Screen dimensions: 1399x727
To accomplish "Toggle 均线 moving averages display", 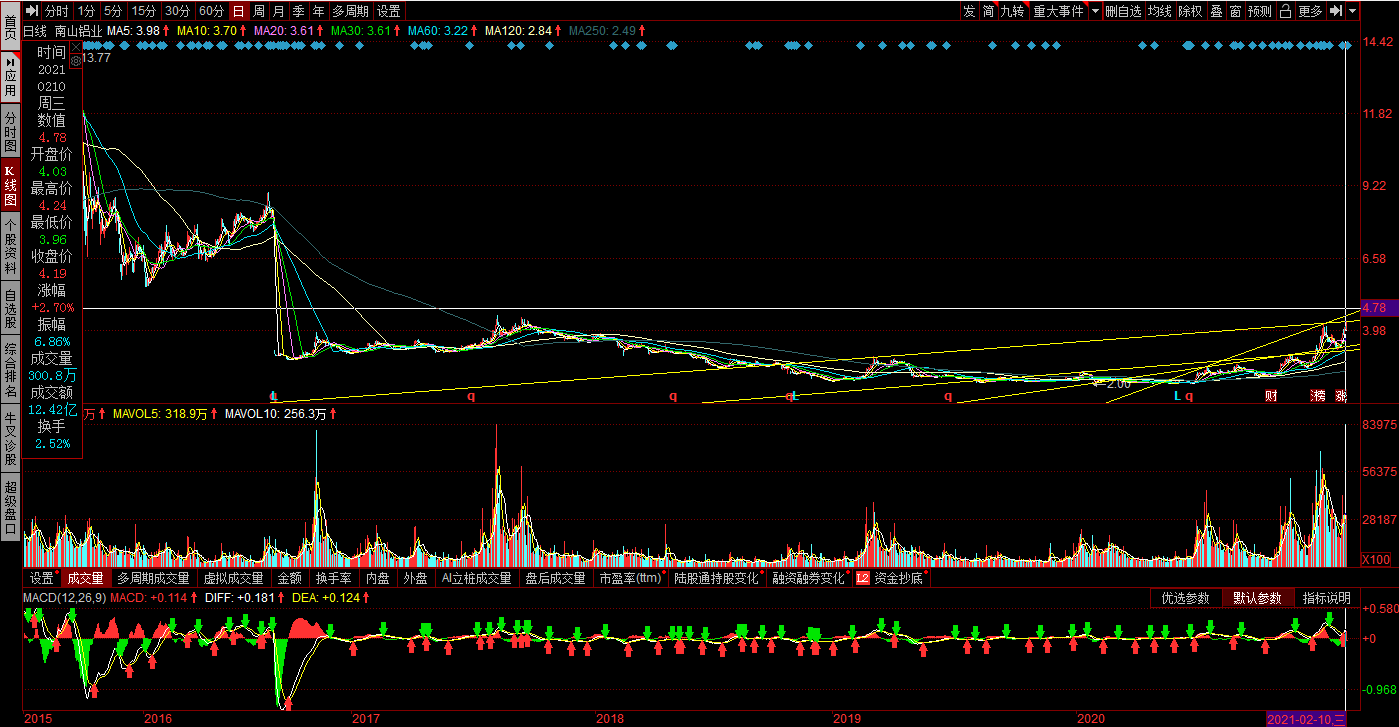I will click(1159, 11).
